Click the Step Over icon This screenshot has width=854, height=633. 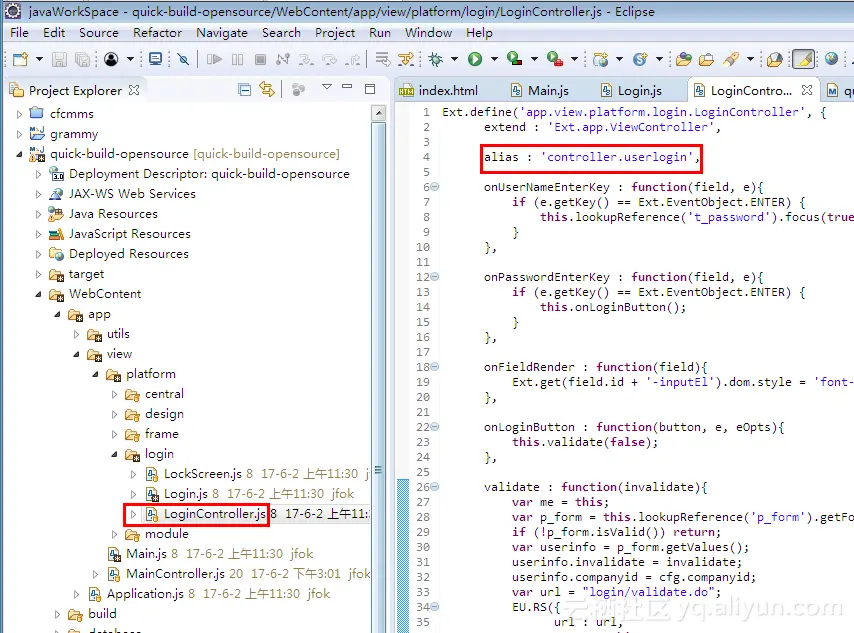click(x=330, y=59)
